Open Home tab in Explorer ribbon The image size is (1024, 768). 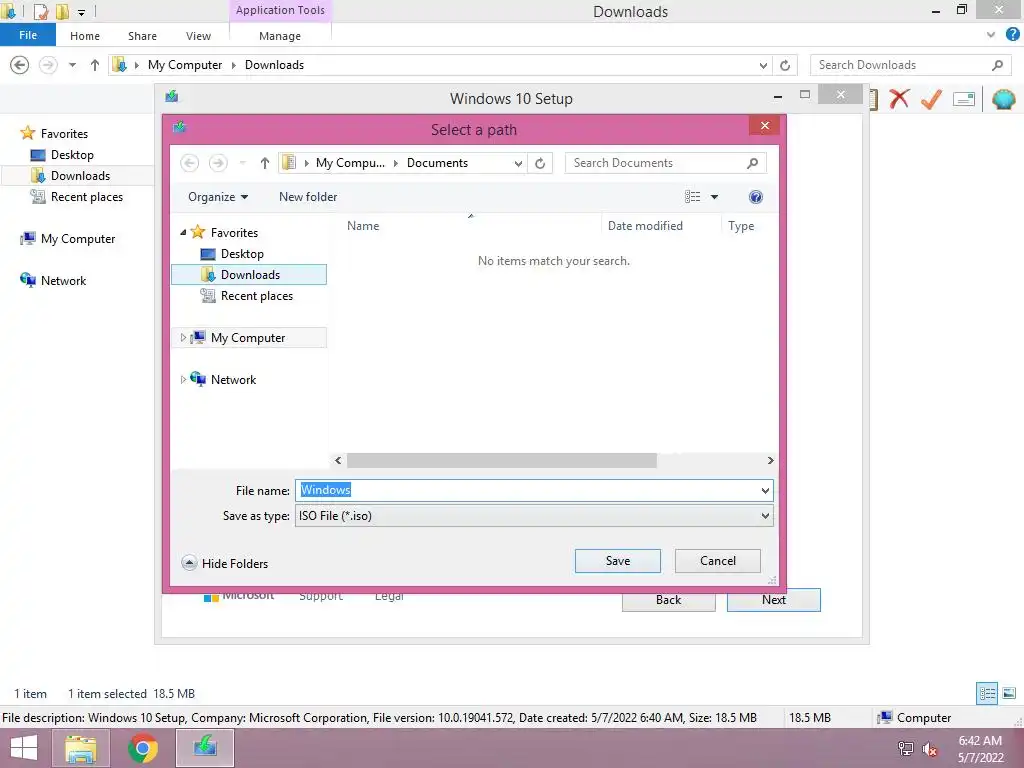85,36
